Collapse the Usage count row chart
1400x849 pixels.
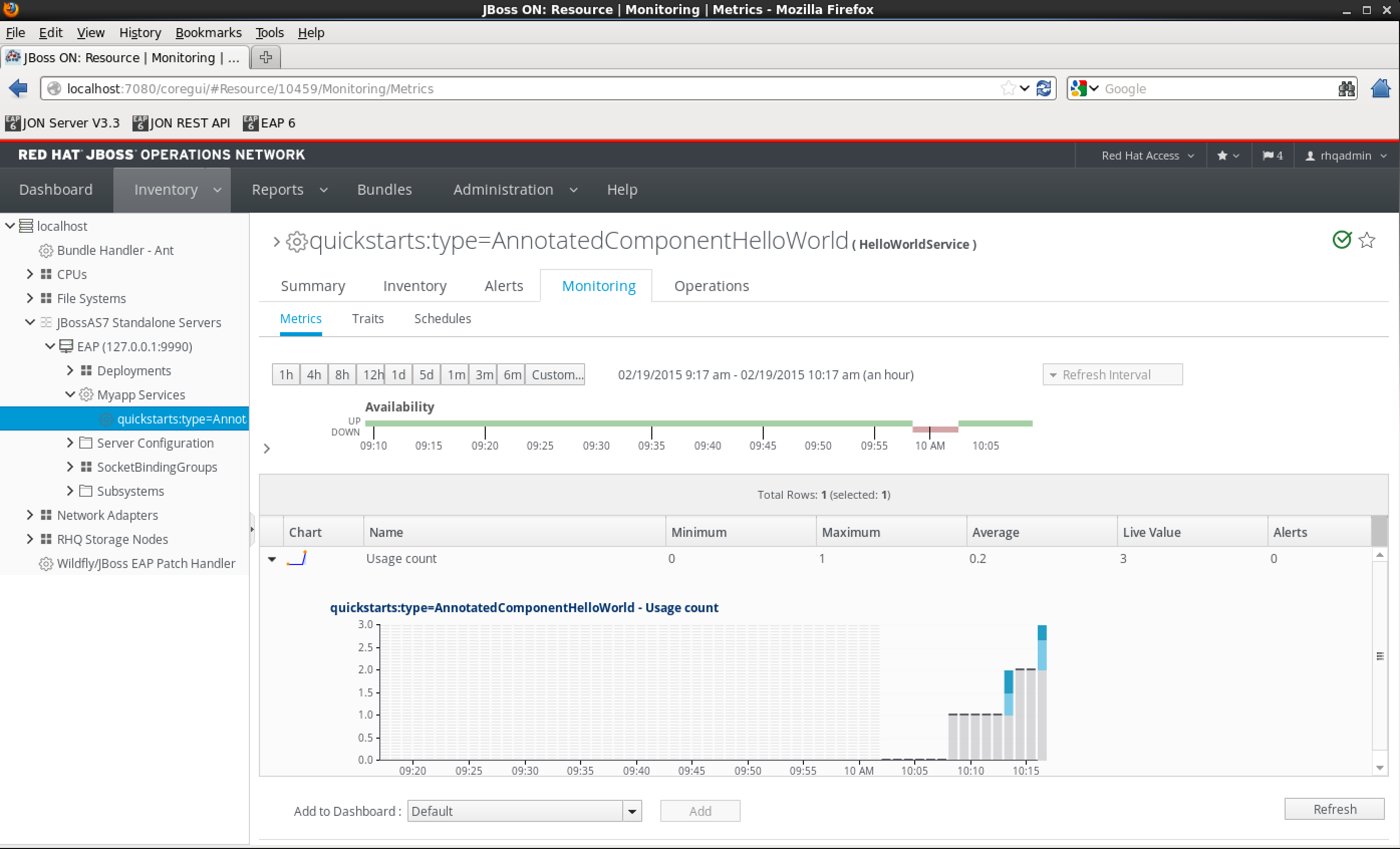[x=272, y=560]
